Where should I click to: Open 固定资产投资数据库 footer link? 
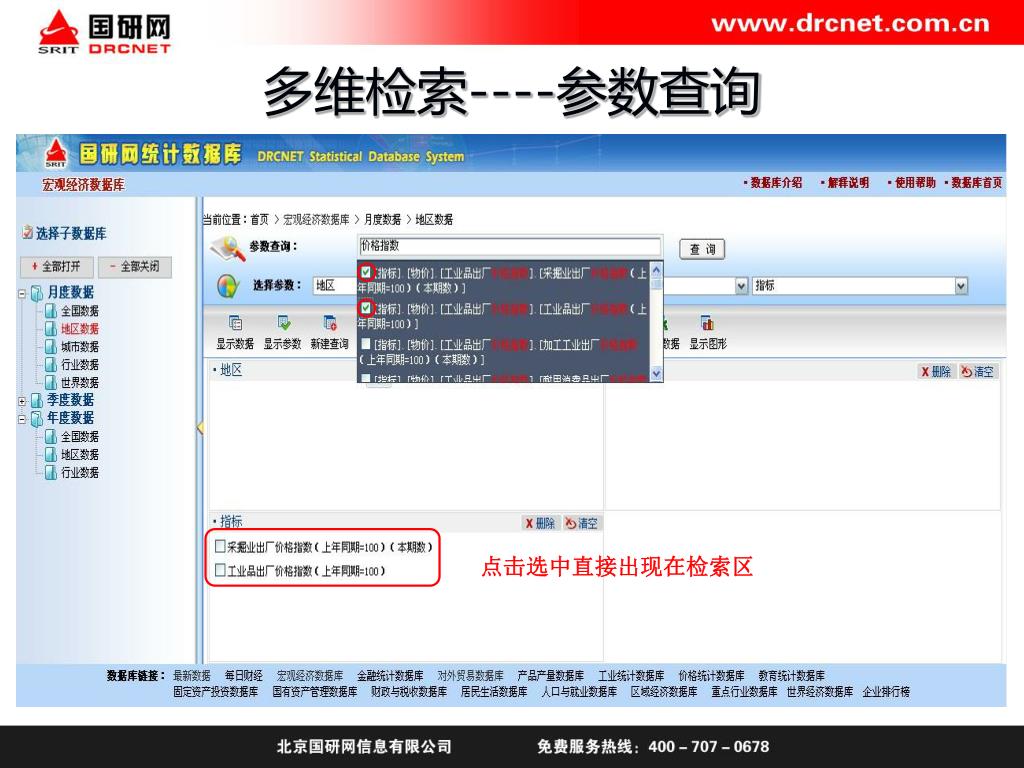pyautogui.click(x=216, y=692)
